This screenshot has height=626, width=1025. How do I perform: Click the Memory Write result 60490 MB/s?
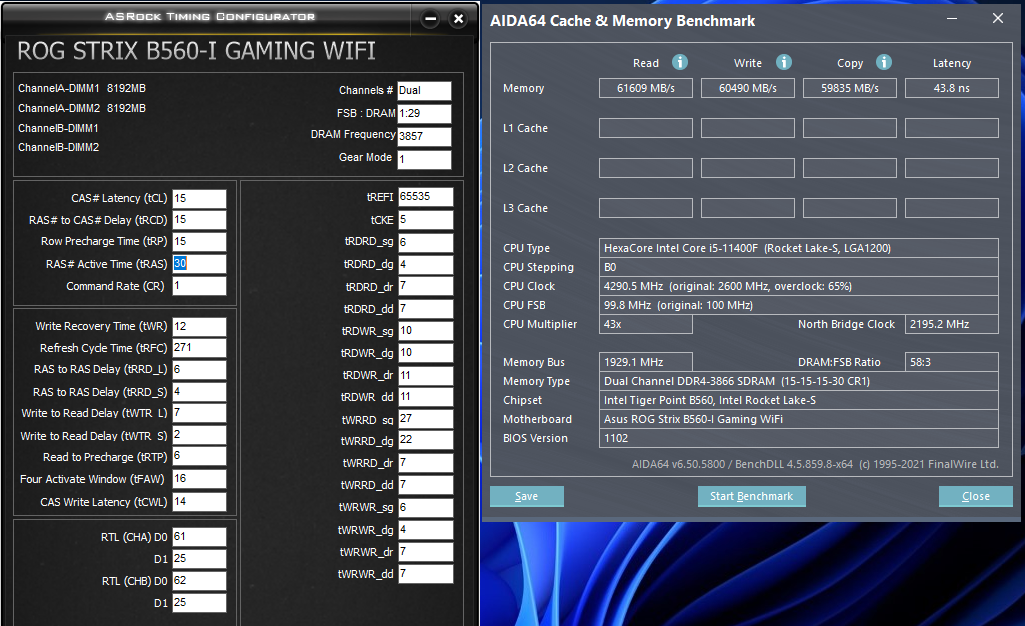point(748,88)
